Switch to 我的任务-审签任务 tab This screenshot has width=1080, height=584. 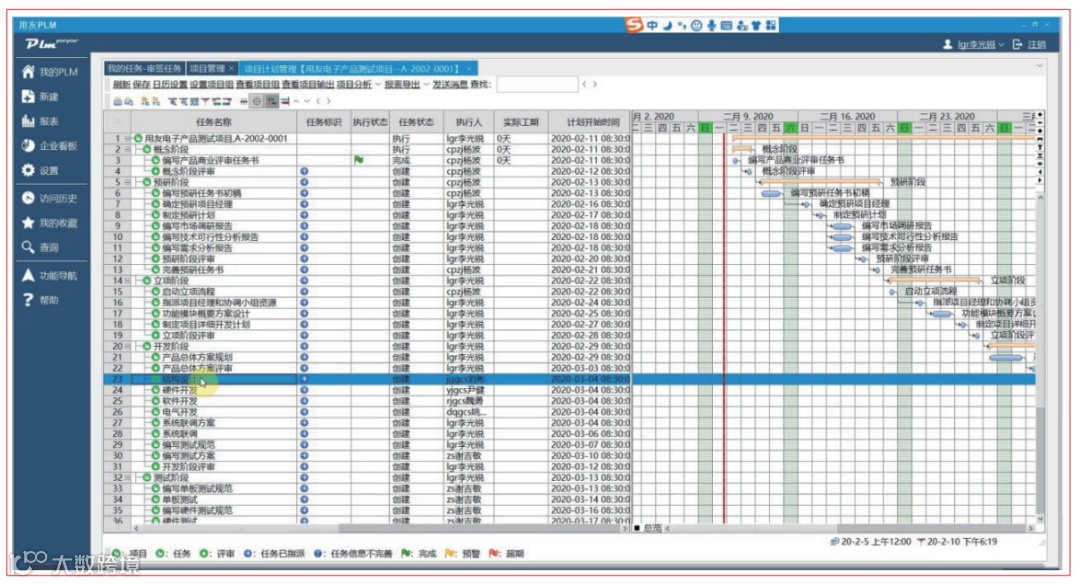[145, 69]
